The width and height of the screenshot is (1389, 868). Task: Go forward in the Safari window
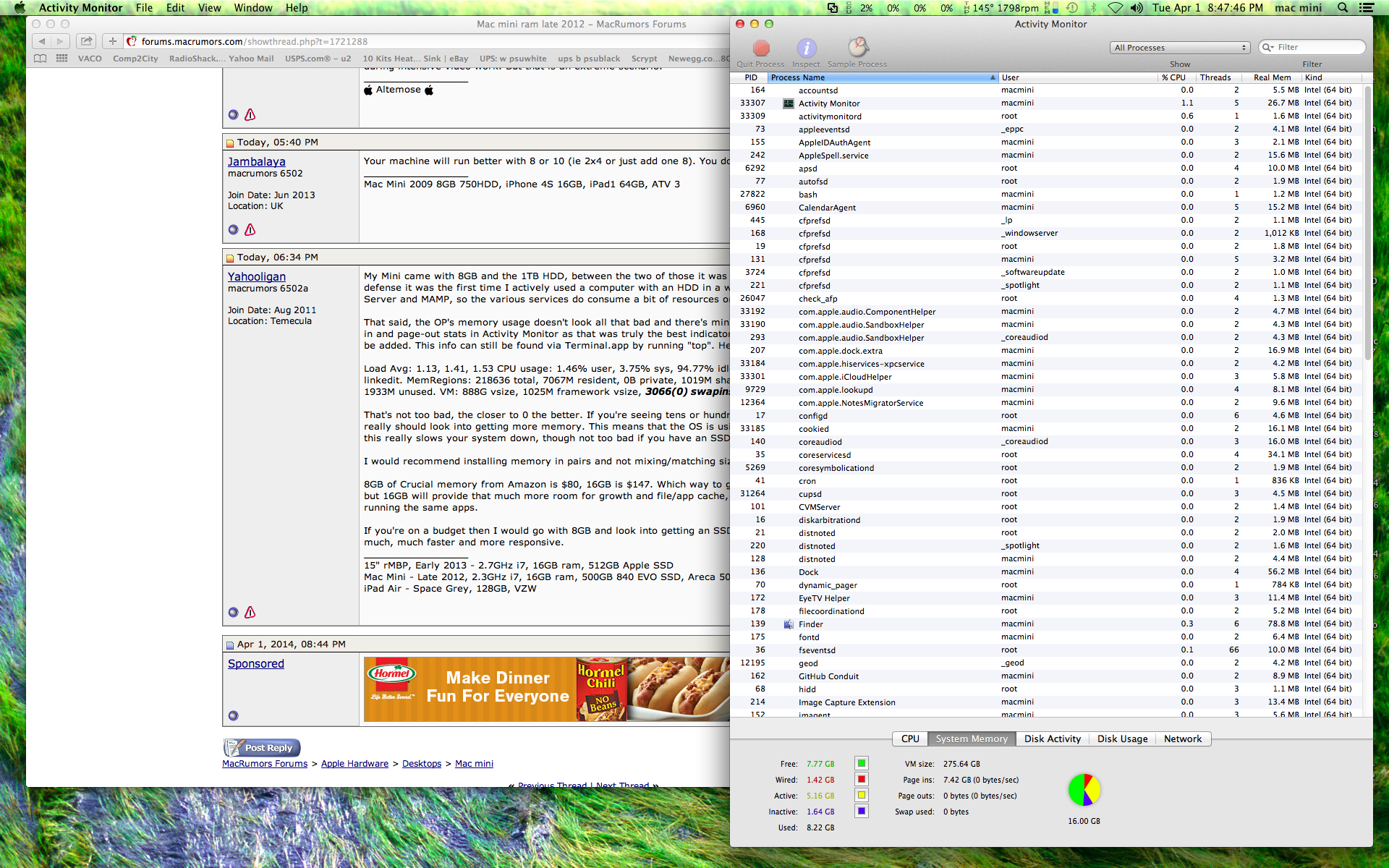pyautogui.click(x=61, y=41)
